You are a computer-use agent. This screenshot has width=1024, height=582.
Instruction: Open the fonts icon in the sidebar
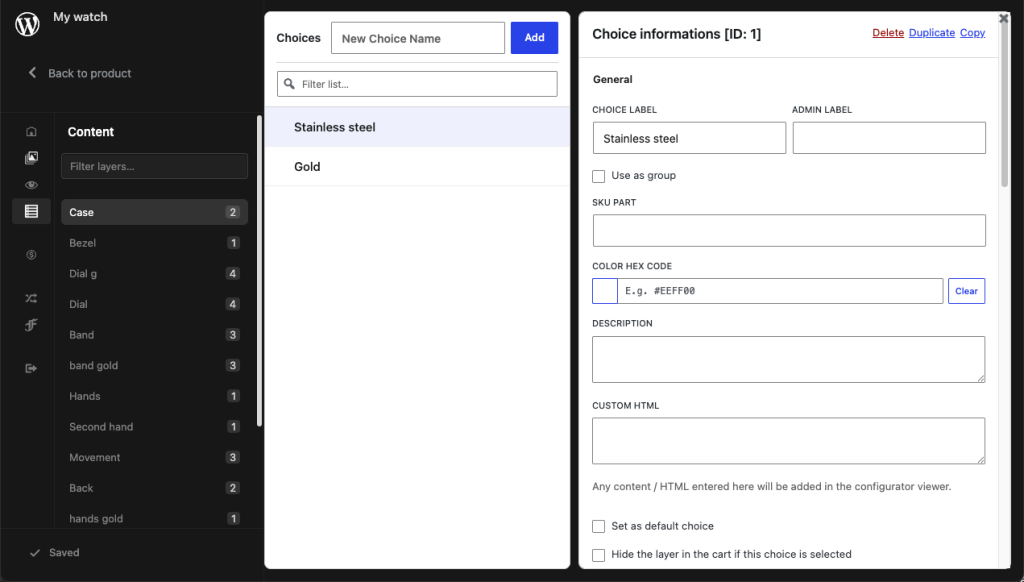(x=31, y=325)
